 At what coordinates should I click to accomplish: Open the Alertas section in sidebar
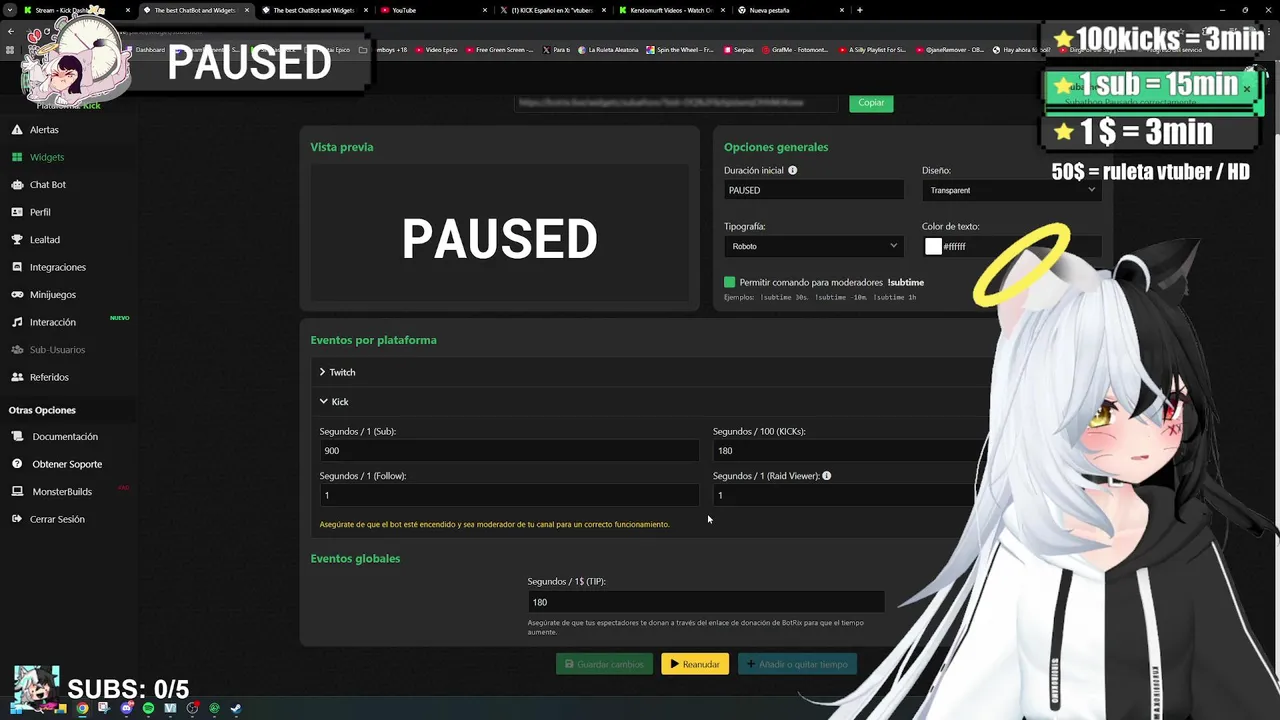tap(44, 130)
